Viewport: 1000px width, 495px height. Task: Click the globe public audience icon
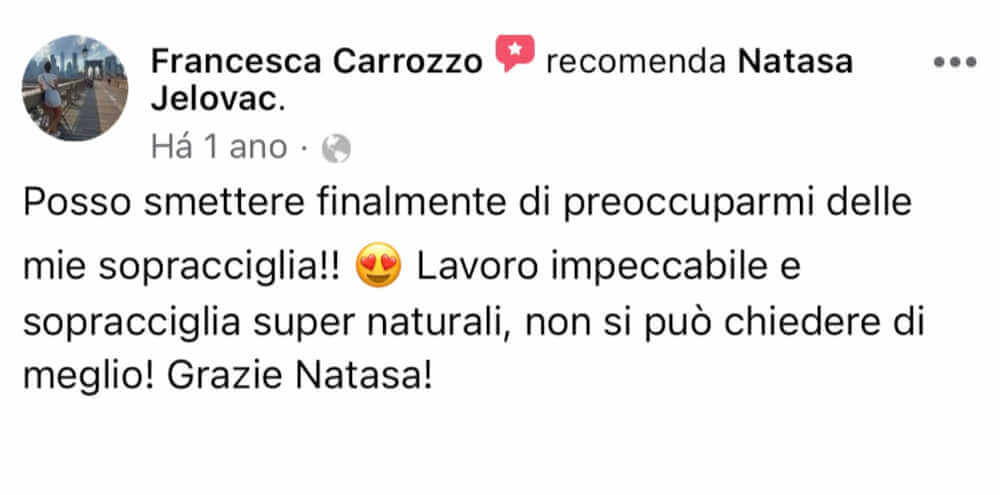point(336,149)
